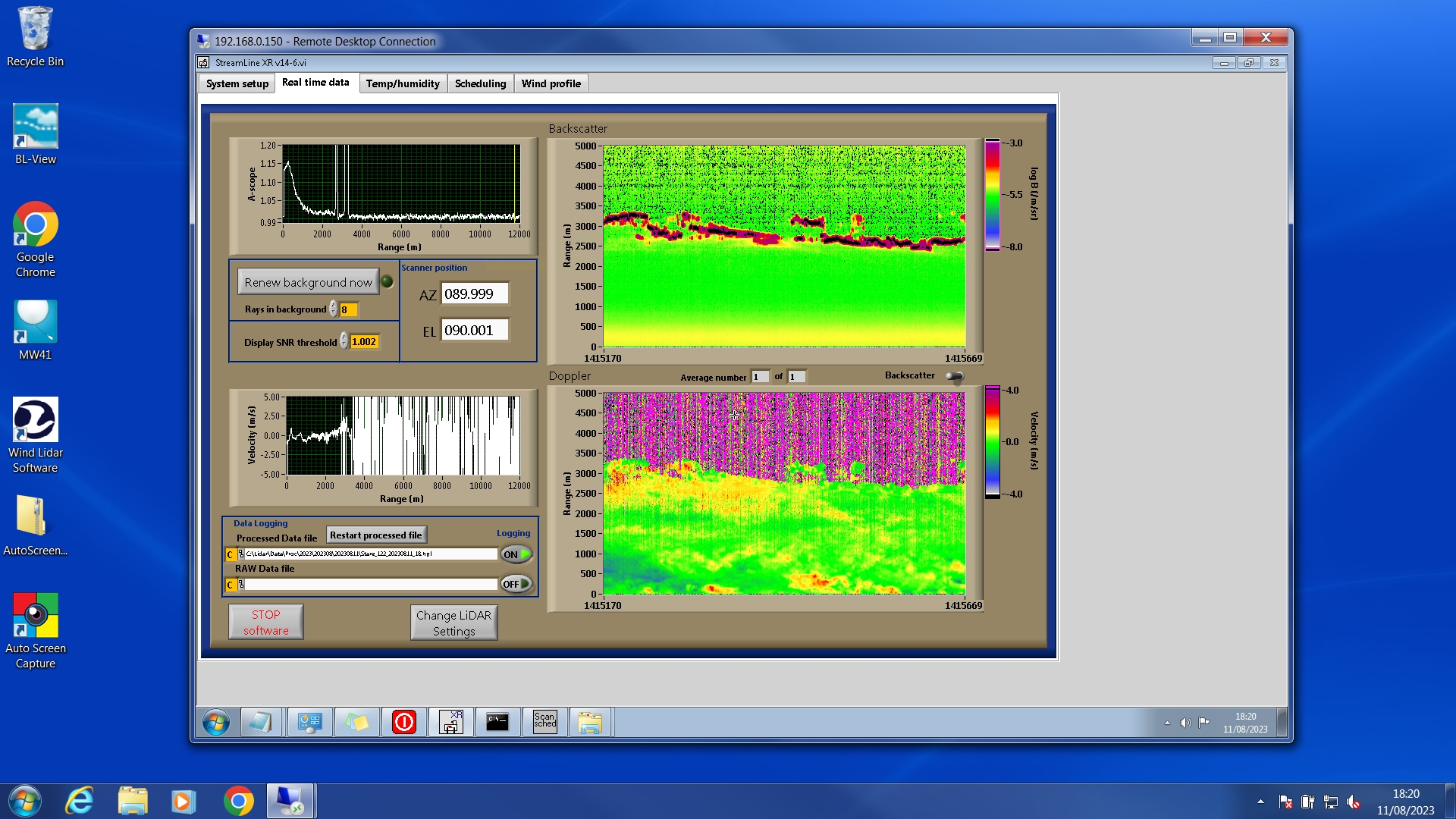Toggle RAW data file logging OFF switch
Viewport: 1456px width, 819px height.
516,584
